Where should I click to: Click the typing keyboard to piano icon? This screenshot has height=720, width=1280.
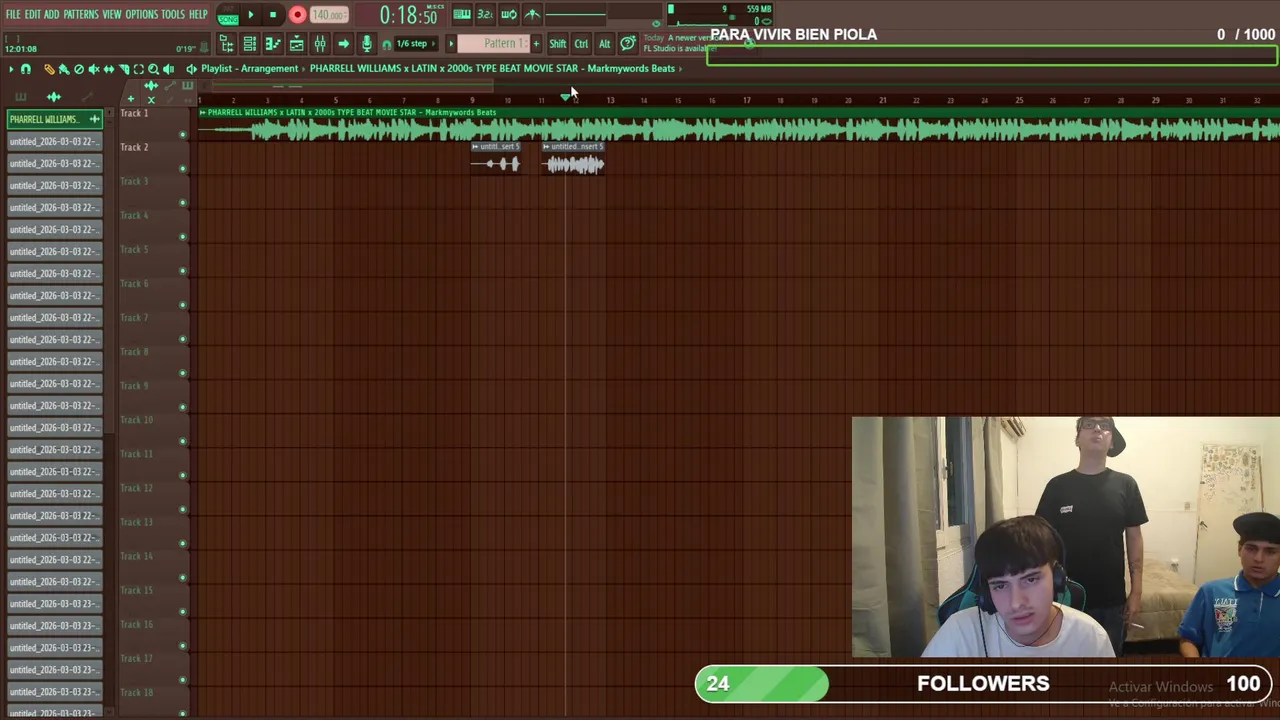click(x=461, y=14)
